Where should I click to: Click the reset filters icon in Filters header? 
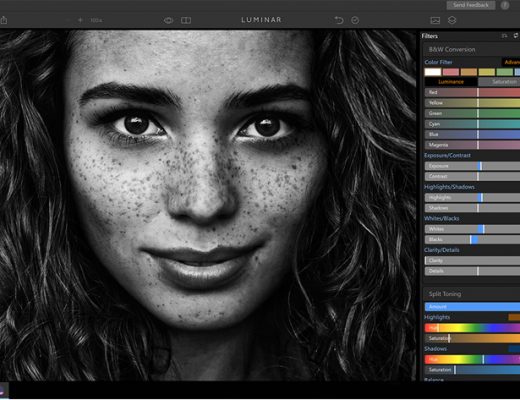click(516, 36)
